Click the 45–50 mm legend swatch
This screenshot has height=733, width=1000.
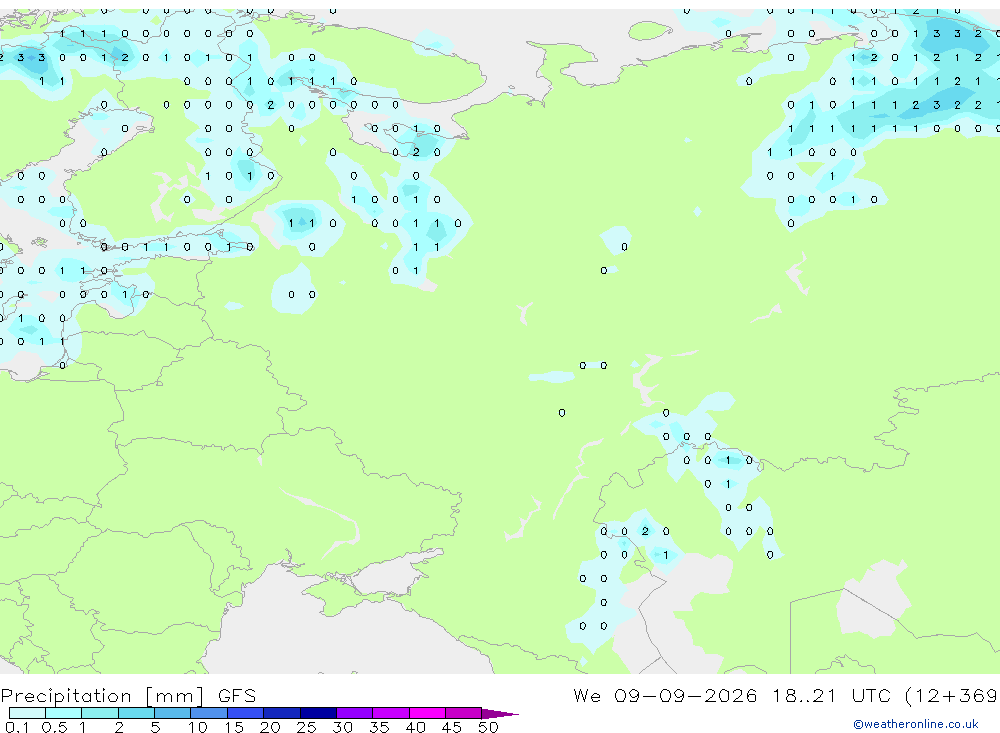click(x=464, y=713)
